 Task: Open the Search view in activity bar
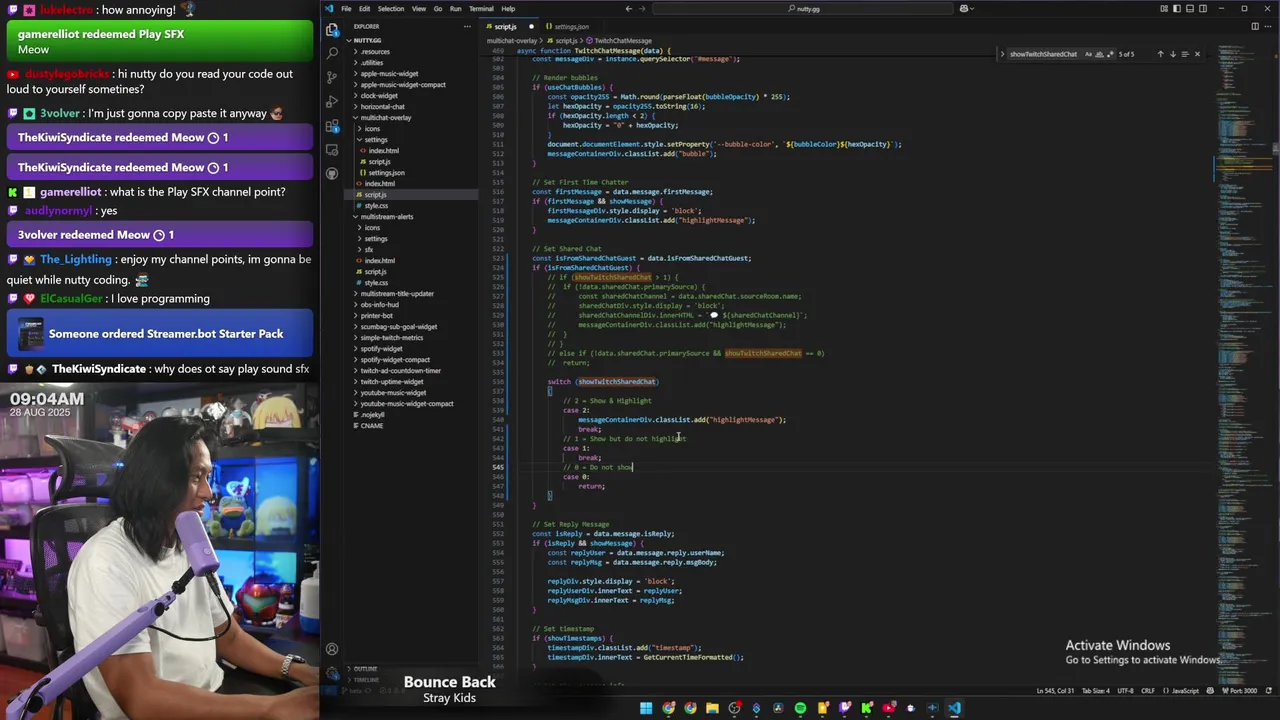[332, 53]
